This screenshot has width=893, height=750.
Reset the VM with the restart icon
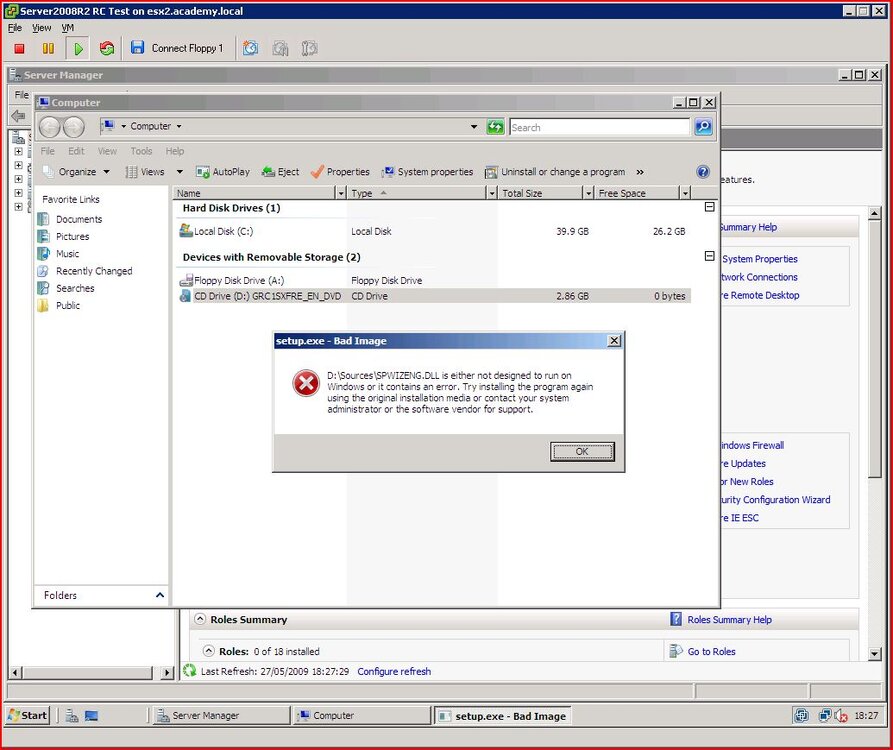pyautogui.click(x=106, y=48)
